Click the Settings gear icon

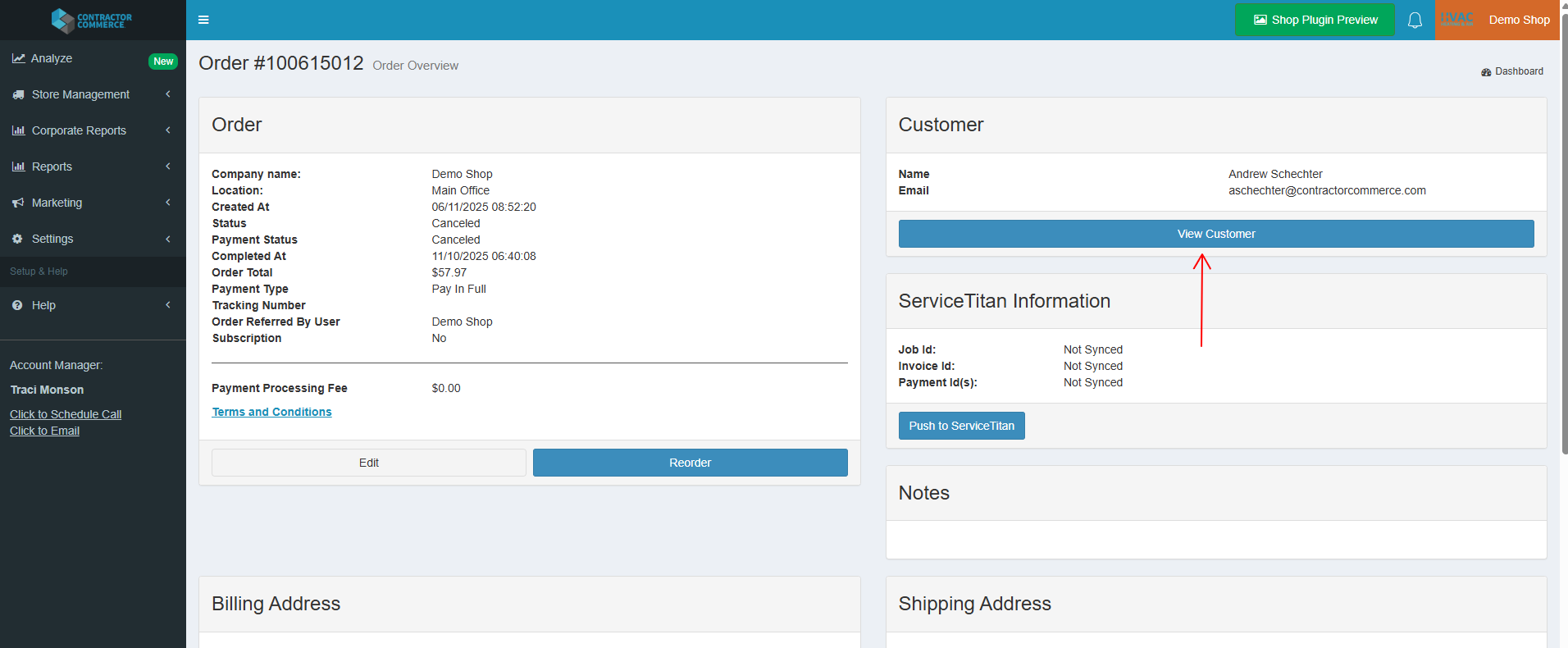(x=18, y=239)
